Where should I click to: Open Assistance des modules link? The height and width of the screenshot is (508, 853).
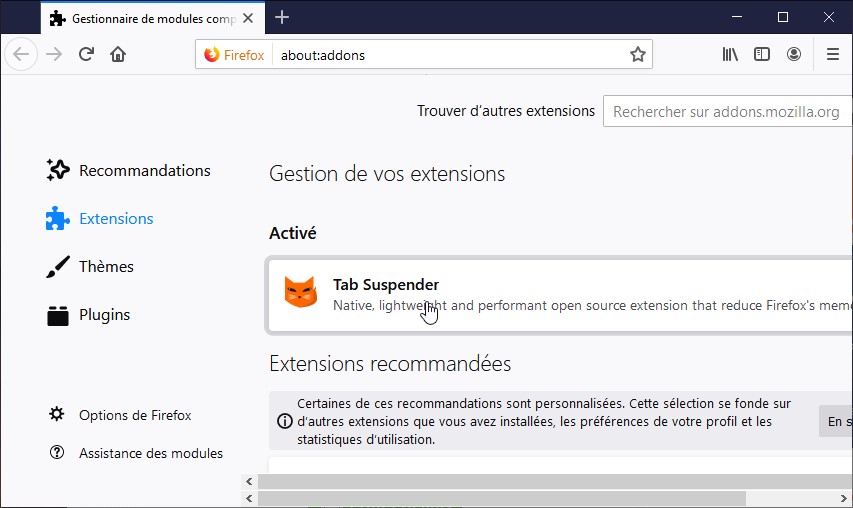(x=150, y=453)
